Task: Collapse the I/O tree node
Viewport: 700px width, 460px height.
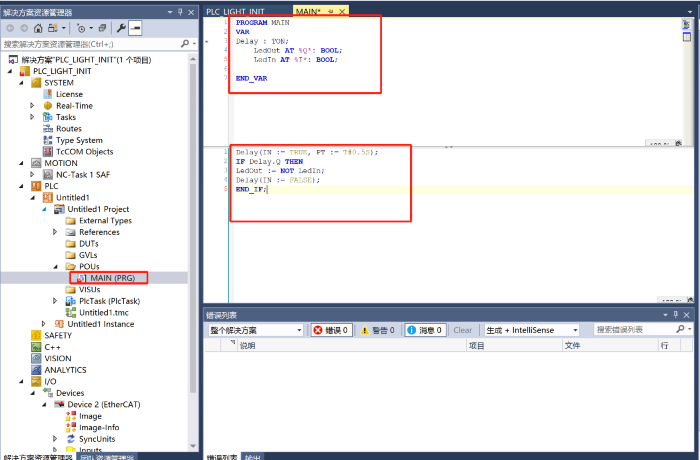Action: [21, 381]
